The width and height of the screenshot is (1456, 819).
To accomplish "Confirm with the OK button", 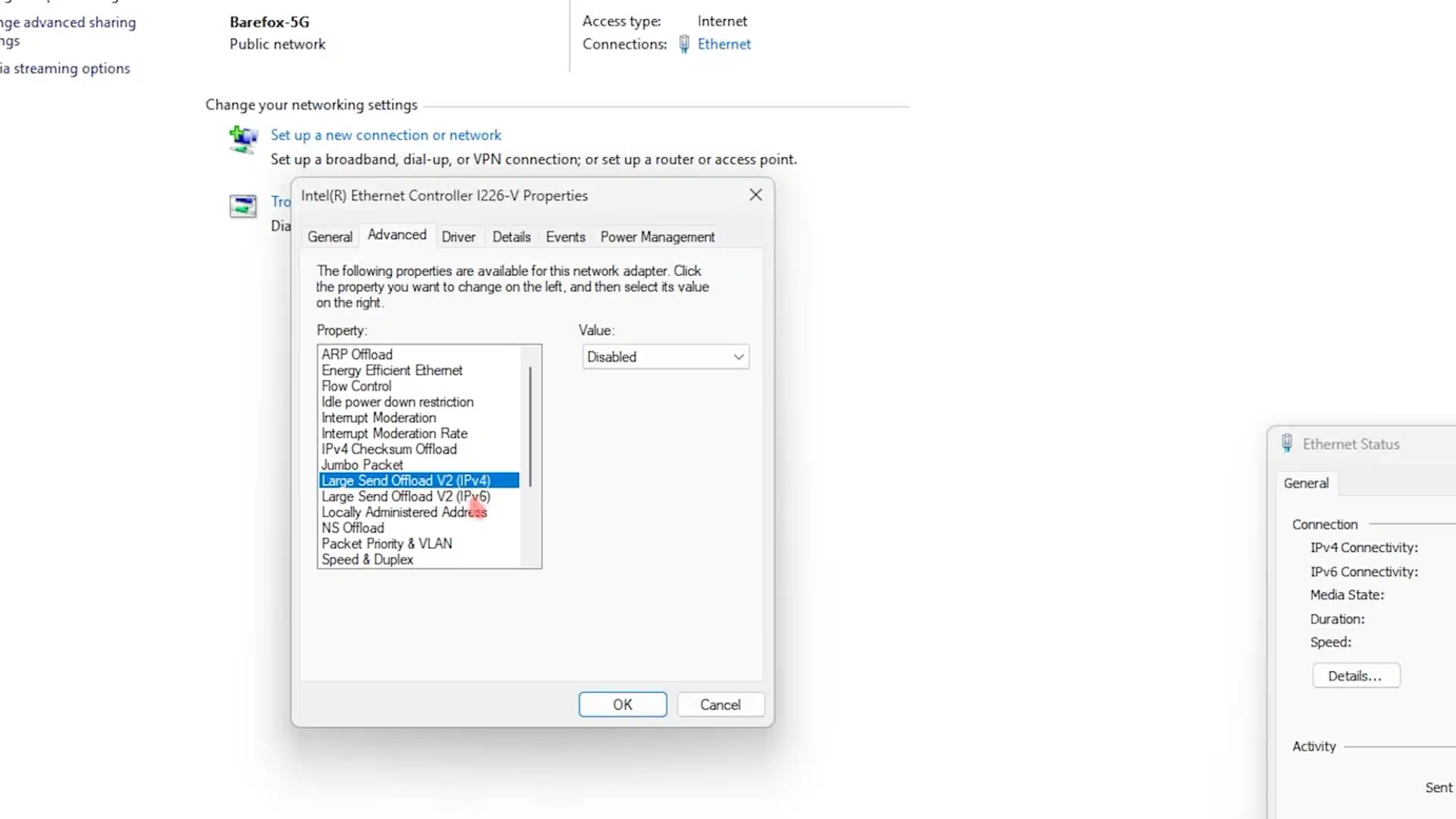I will pyautogui.click(x=623, y=704).
